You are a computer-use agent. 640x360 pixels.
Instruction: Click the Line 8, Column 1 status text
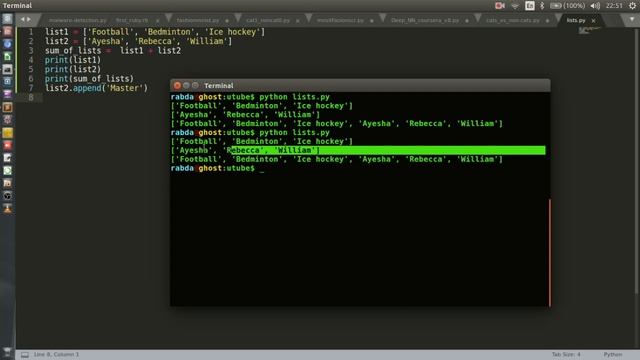(x=56, y=355)
